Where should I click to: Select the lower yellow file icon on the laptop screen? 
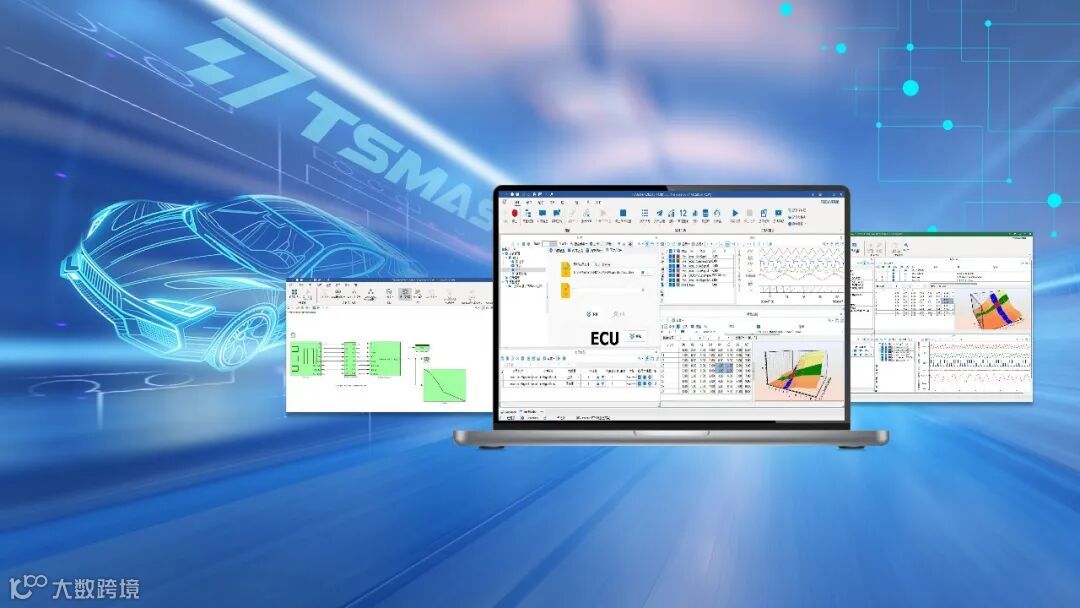(565, 291)
